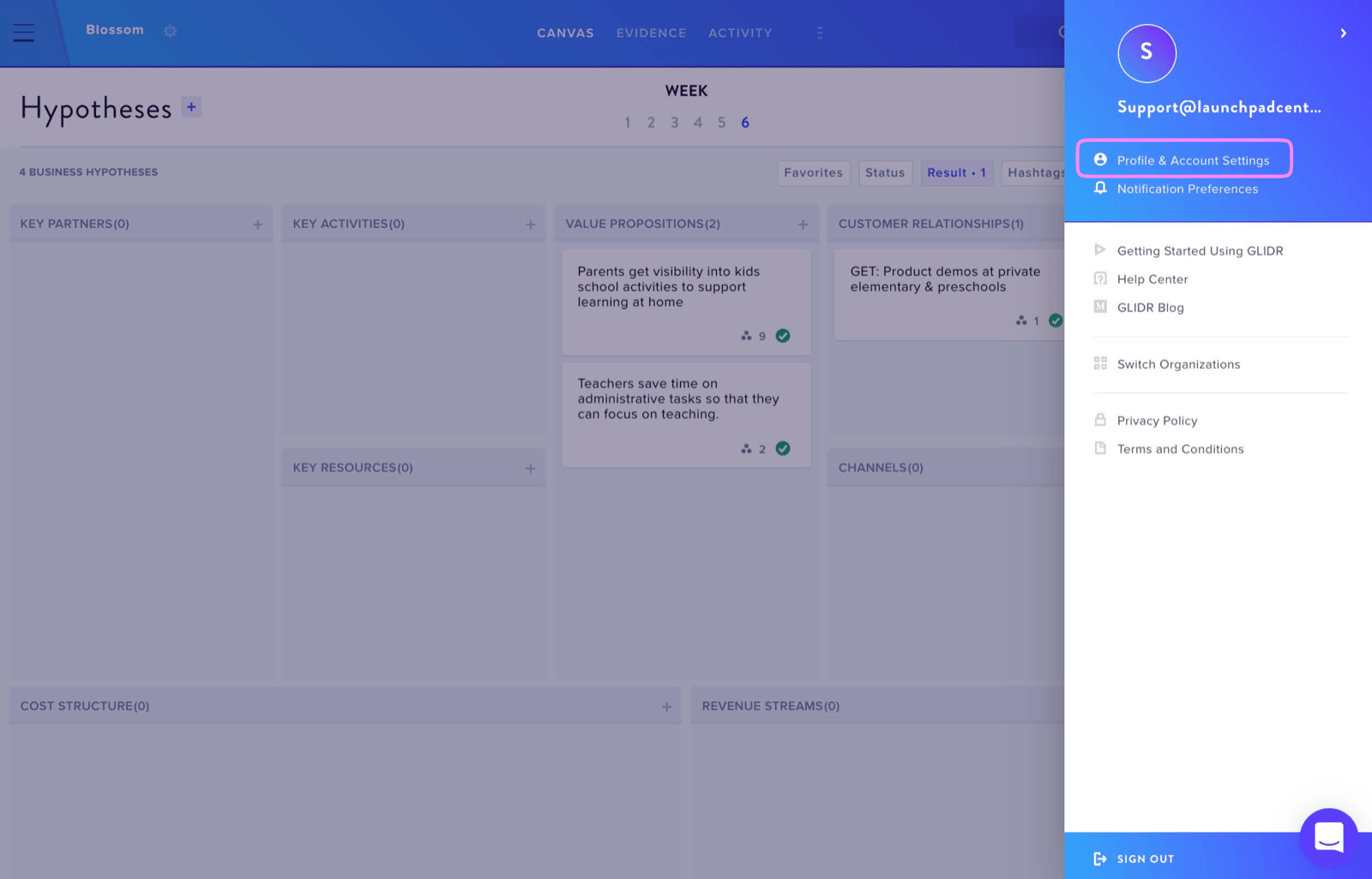
Task: Switch to the Evidence tab
Action: coord(651,33)
